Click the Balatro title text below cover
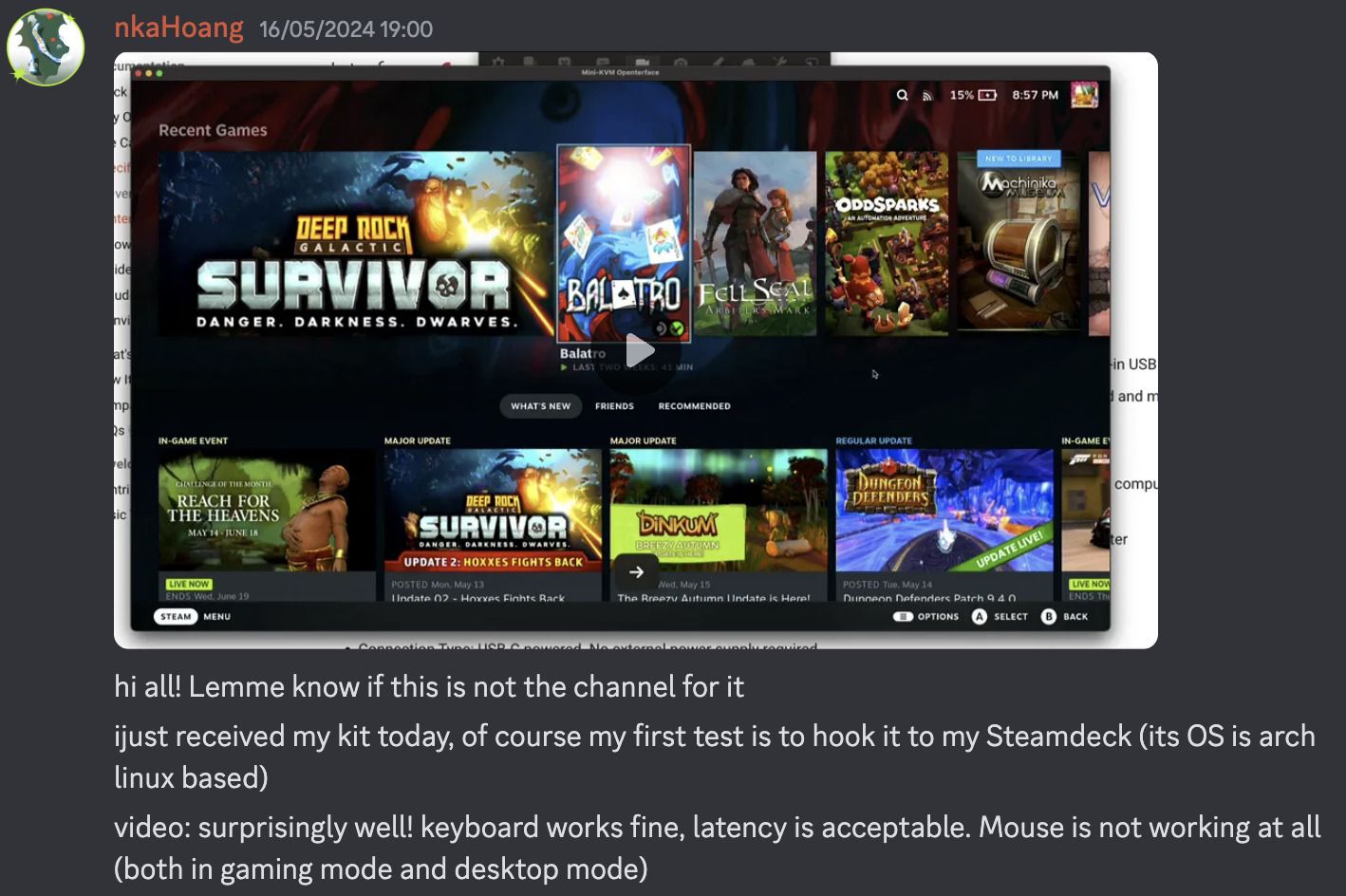Image resolution: width=1346 pixels, height=896 pixels. 583,353
